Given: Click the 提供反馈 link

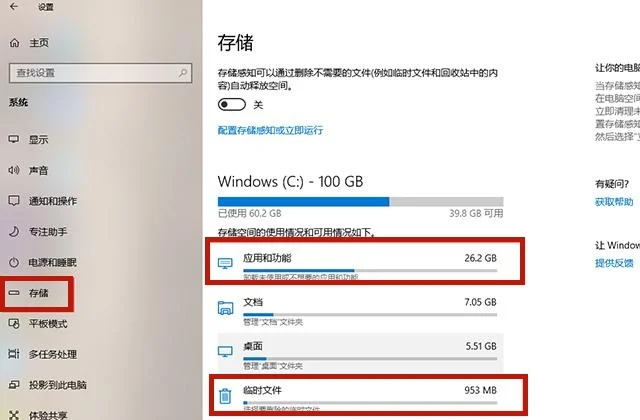Looking at the screenshot, I should [x=614, y=263].
